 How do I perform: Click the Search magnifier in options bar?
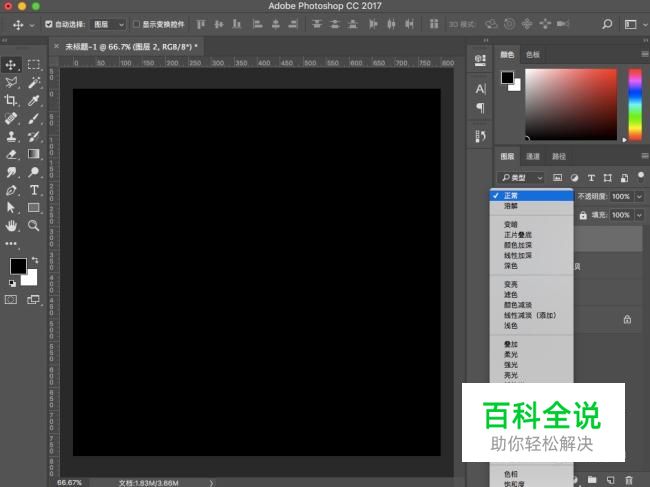pos(607,24)
